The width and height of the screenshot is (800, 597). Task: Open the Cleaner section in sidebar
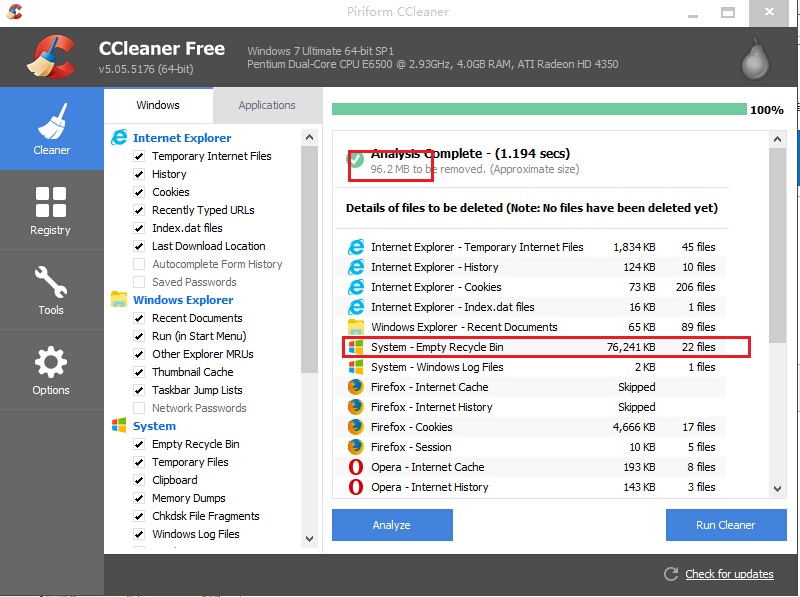(x=52, y=129)
